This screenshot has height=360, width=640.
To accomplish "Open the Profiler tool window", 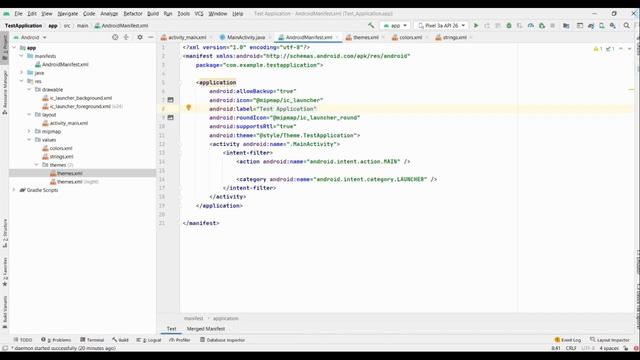I will click(x=180, y=340).
